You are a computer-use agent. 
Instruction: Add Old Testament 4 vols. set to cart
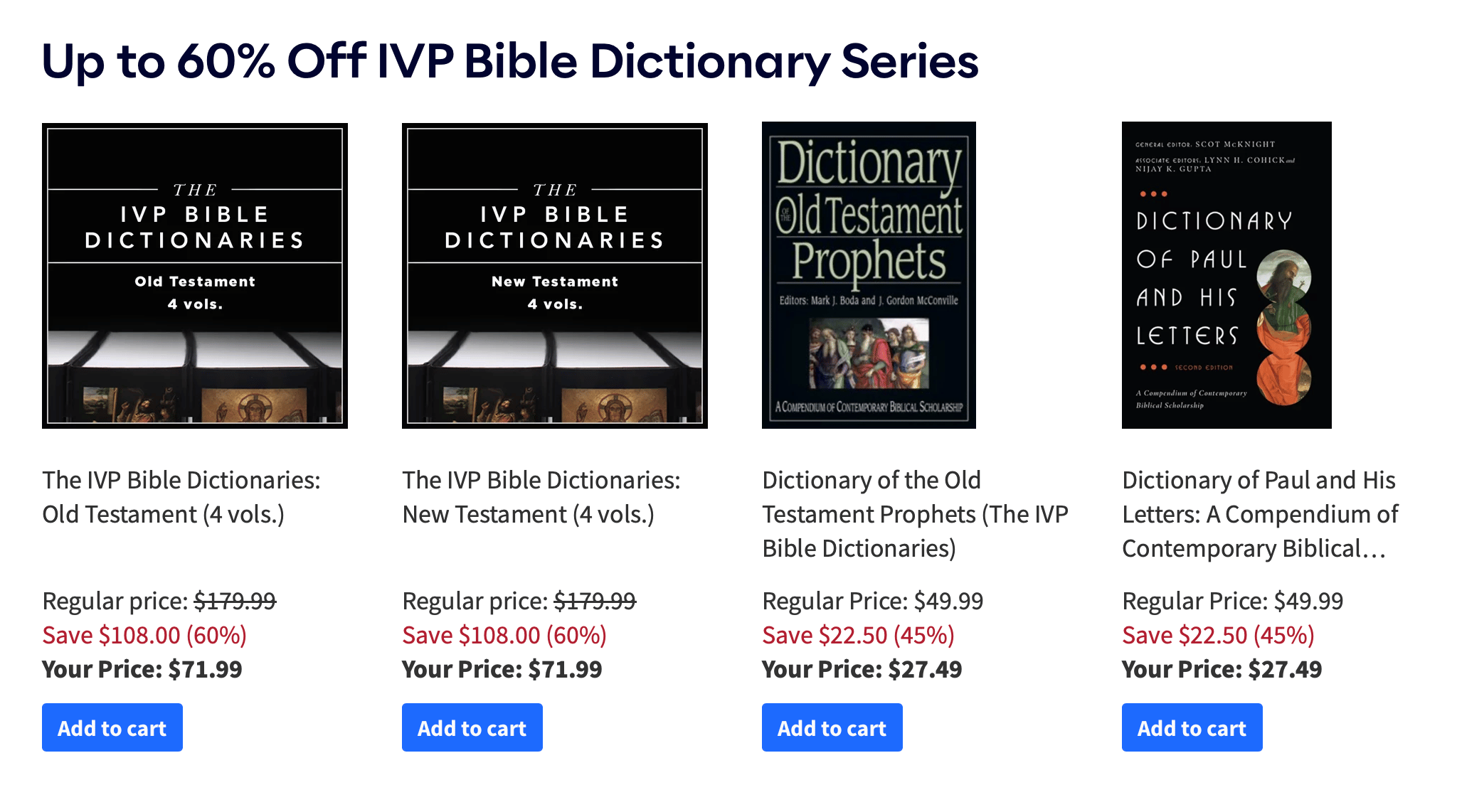112,727
